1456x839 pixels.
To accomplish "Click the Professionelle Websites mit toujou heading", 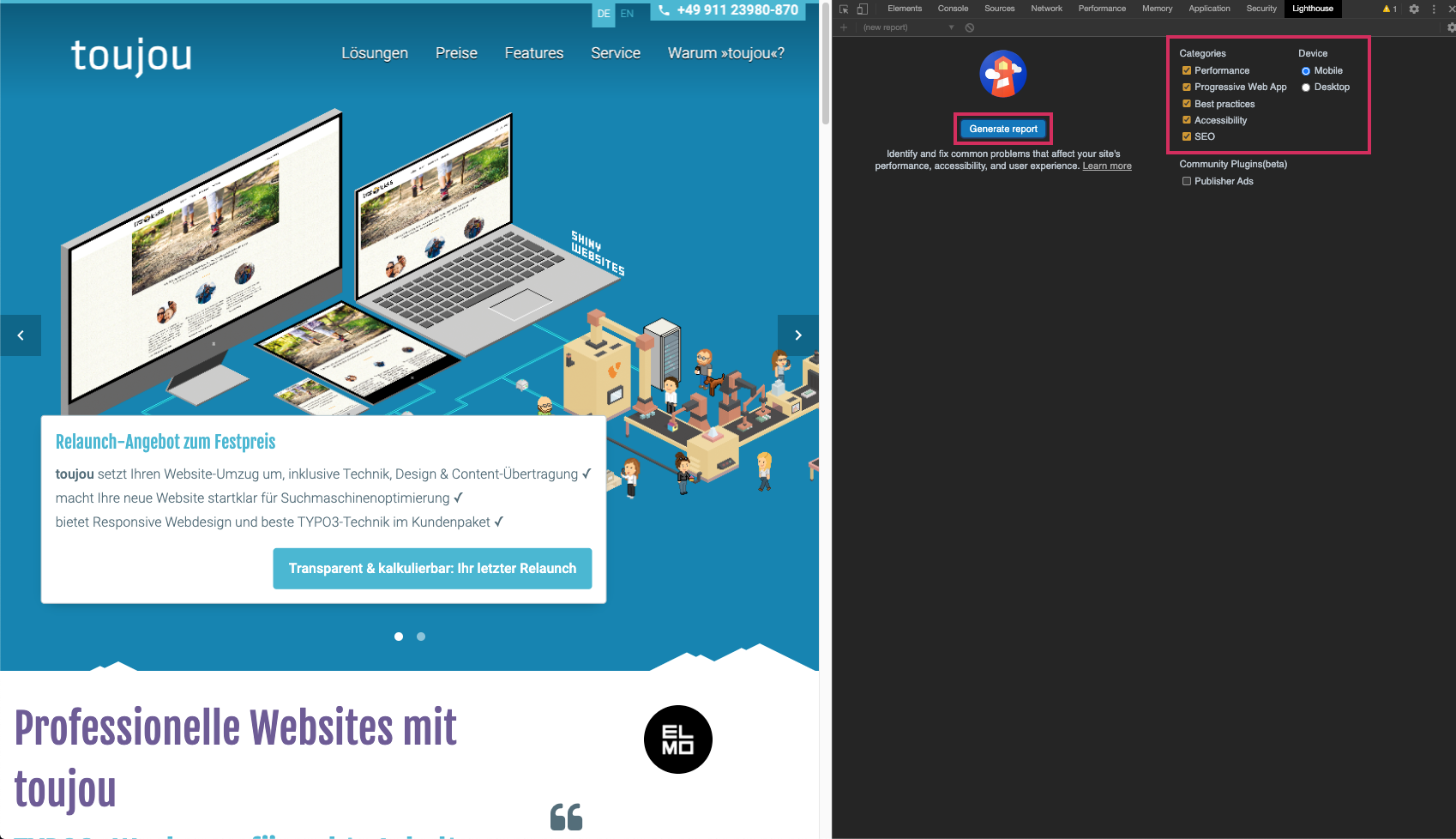I will (x=236, y=758).
